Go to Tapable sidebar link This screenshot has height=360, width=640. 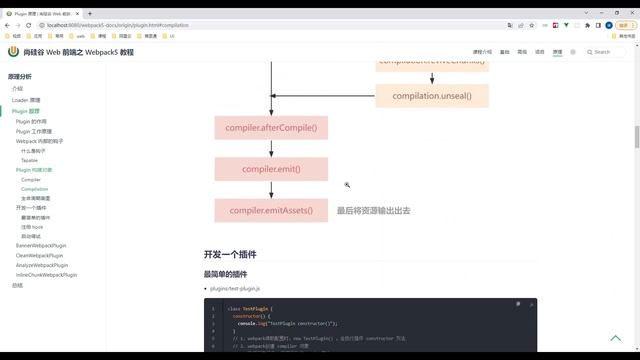(x=29, y=160)
